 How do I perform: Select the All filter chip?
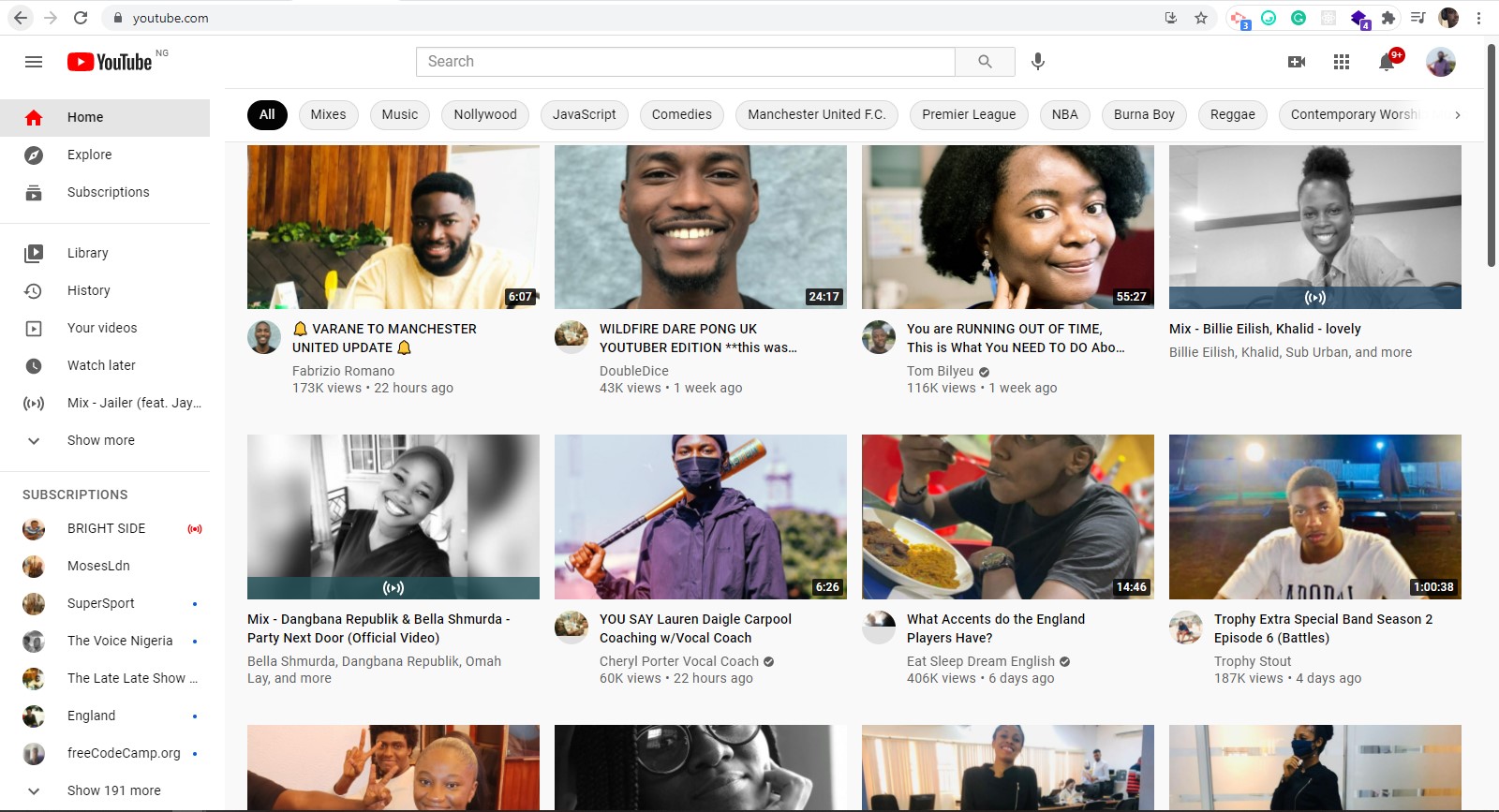(267, 114)
